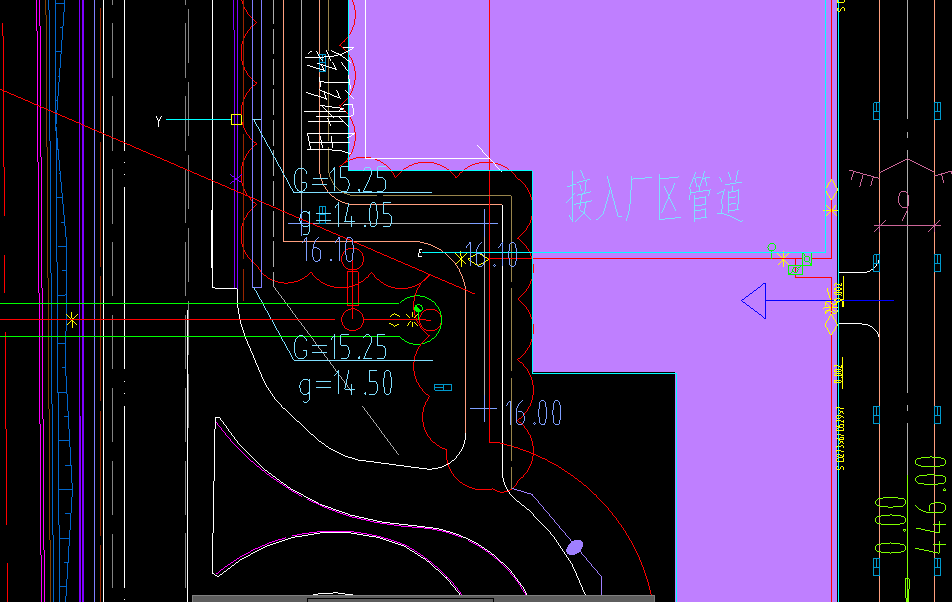Viewport: 952px width, 602px height.
Task: Select the yellow square grip on Y leader
Action: click(x=236, y=119)
